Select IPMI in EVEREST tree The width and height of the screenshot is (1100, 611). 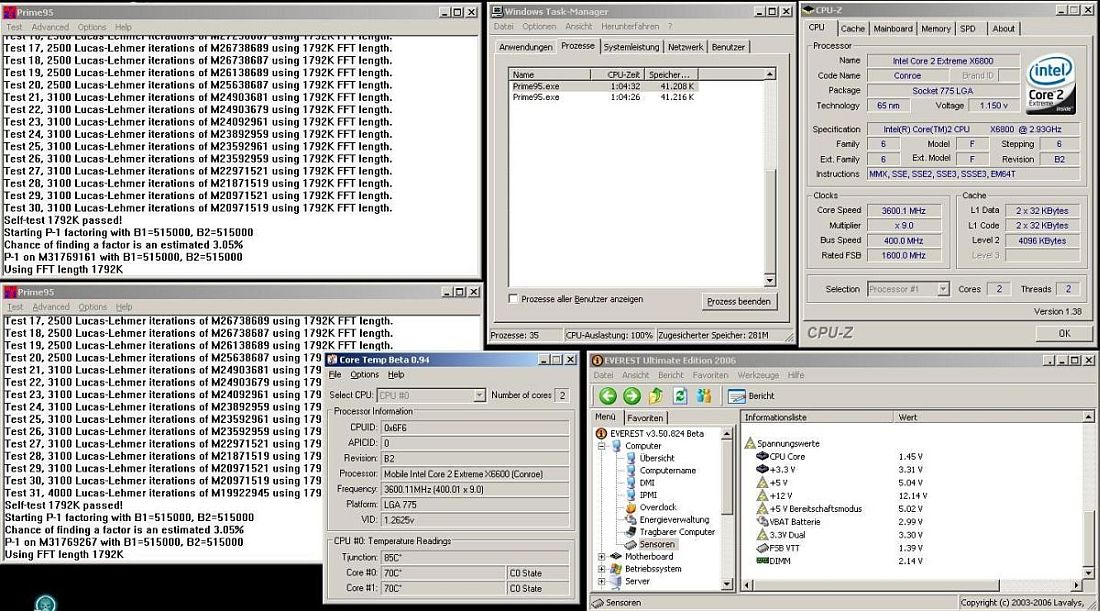[648, 495]
